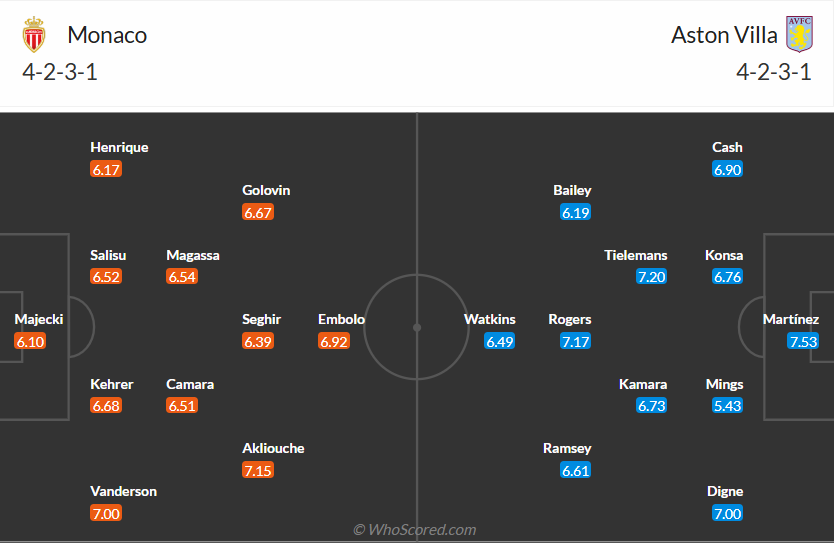
Task: Click the Aston Villa club crest icon
Action: coord(798,35)
